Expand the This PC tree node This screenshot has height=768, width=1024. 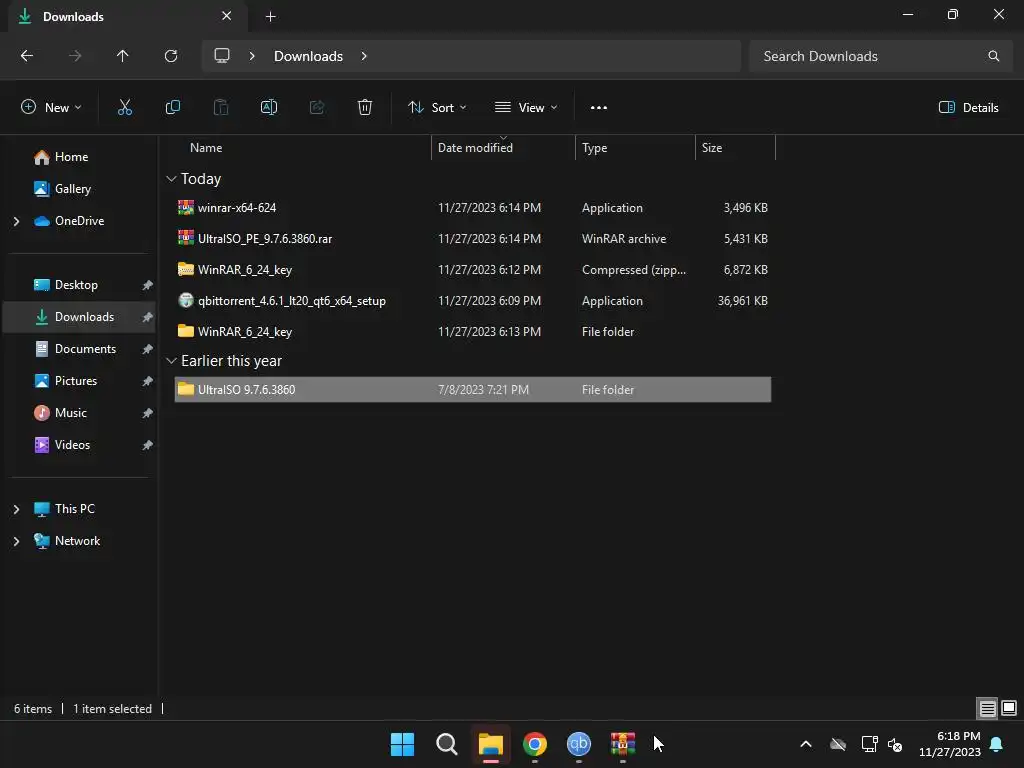(x=16, y=509)
